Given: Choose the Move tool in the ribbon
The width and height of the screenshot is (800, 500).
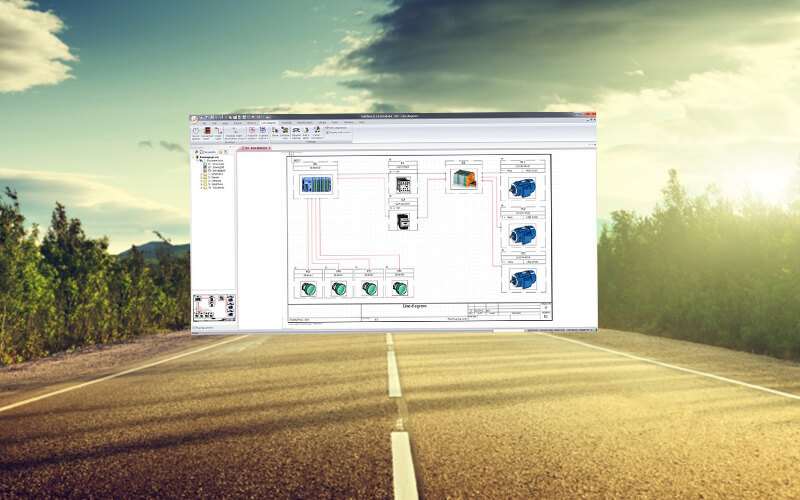Looking at the screenshot, I should (275, 130).
